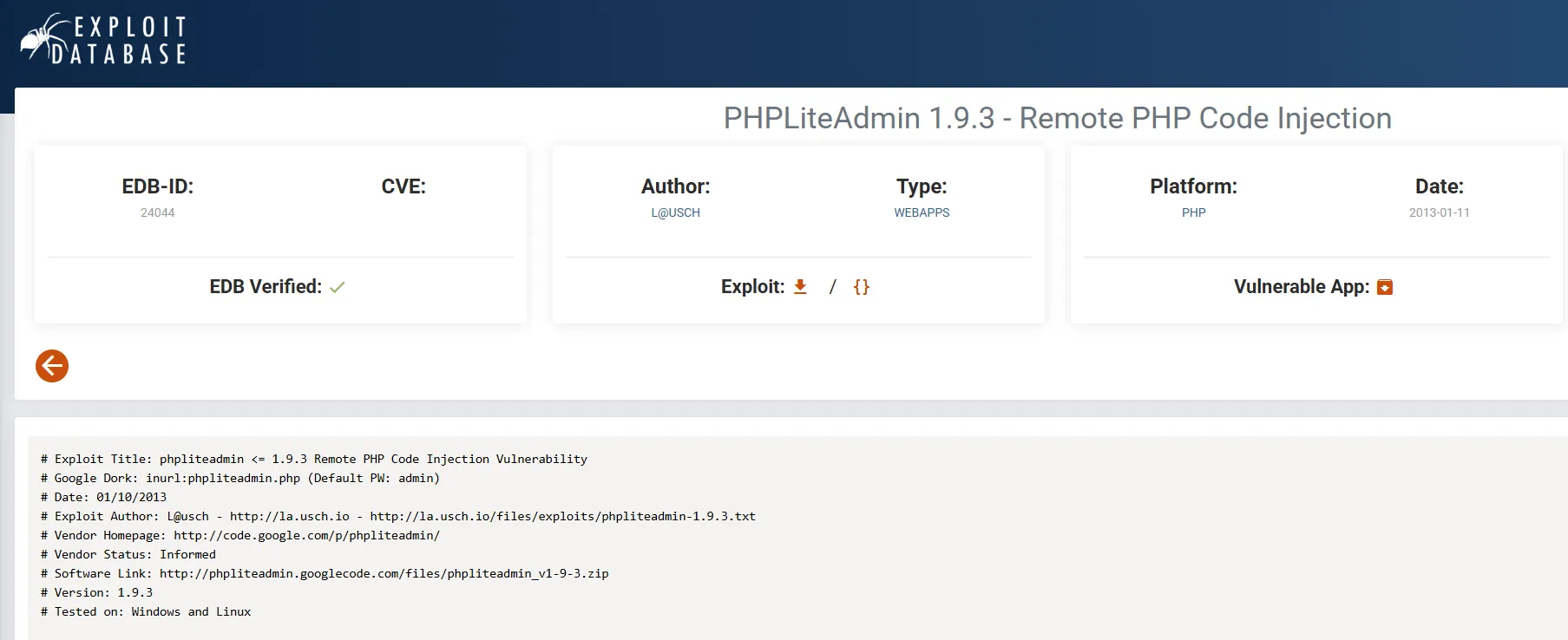The height and width of the screenshot is (640, 1568).
Task: Open raw exploit view with curly braces icon
Action: (x=861, y=287)
